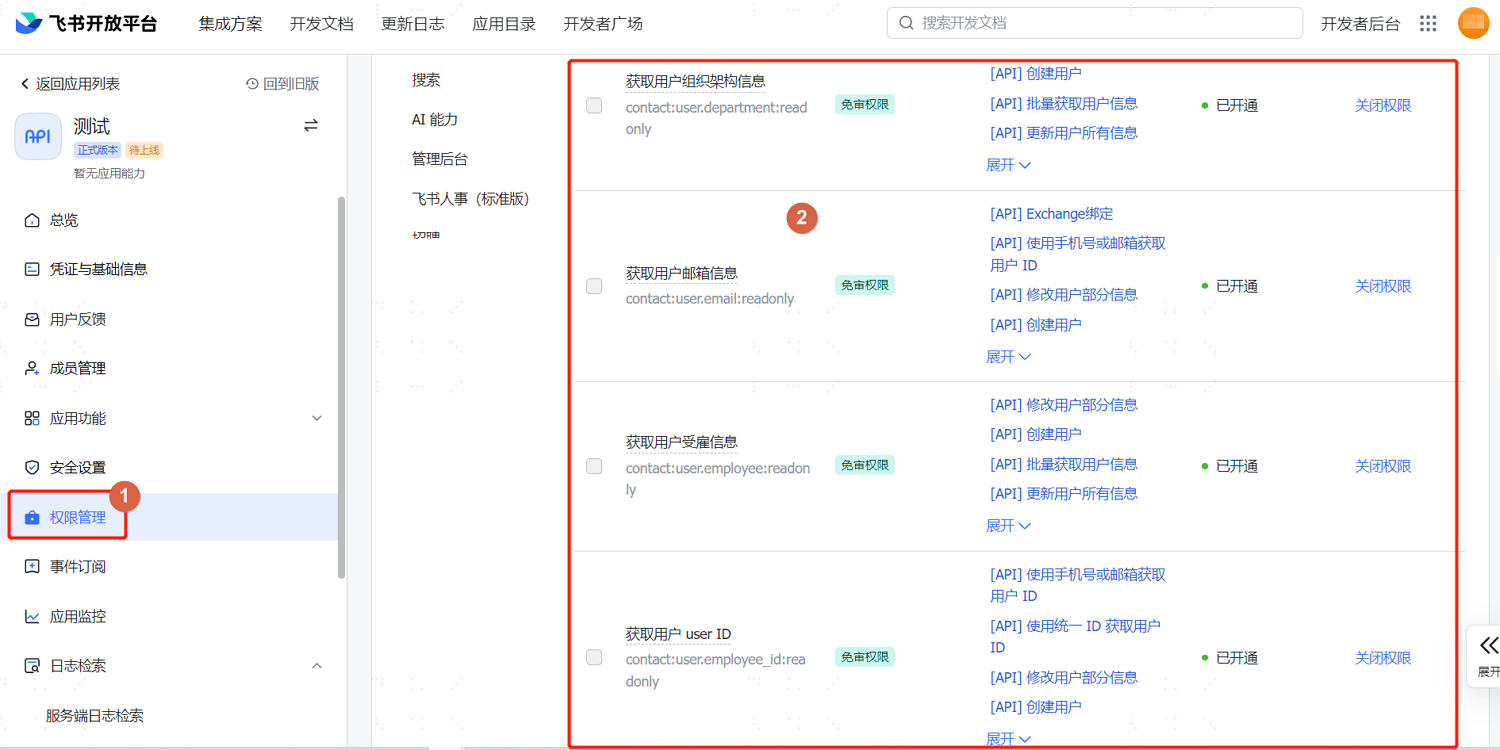Go to 开发者后台

pos(1360,24)
